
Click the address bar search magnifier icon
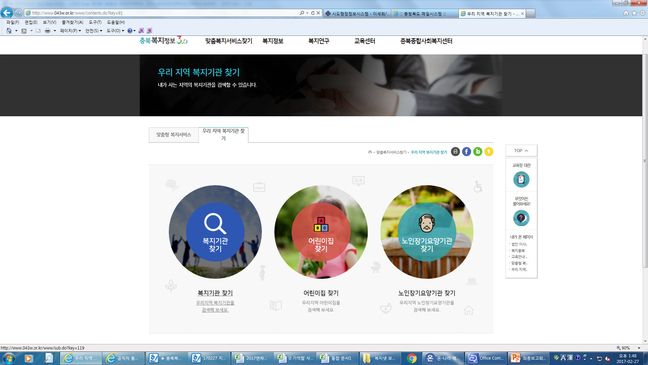click(302, 13)
